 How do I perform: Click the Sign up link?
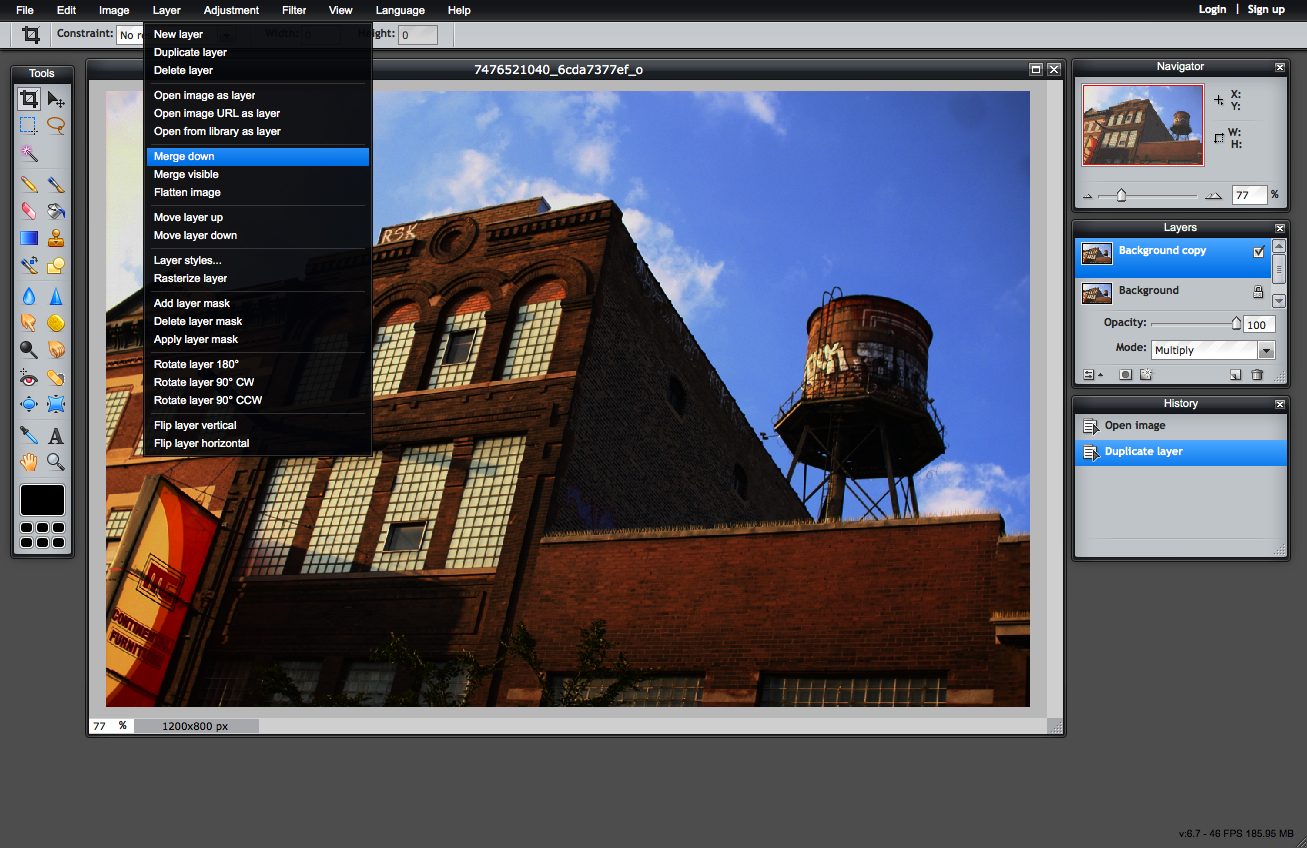(x=1266, y=9)
